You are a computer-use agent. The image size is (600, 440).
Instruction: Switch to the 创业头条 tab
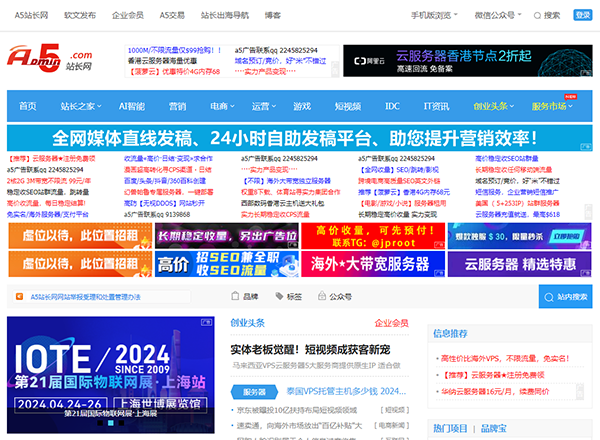pos(248,323)
